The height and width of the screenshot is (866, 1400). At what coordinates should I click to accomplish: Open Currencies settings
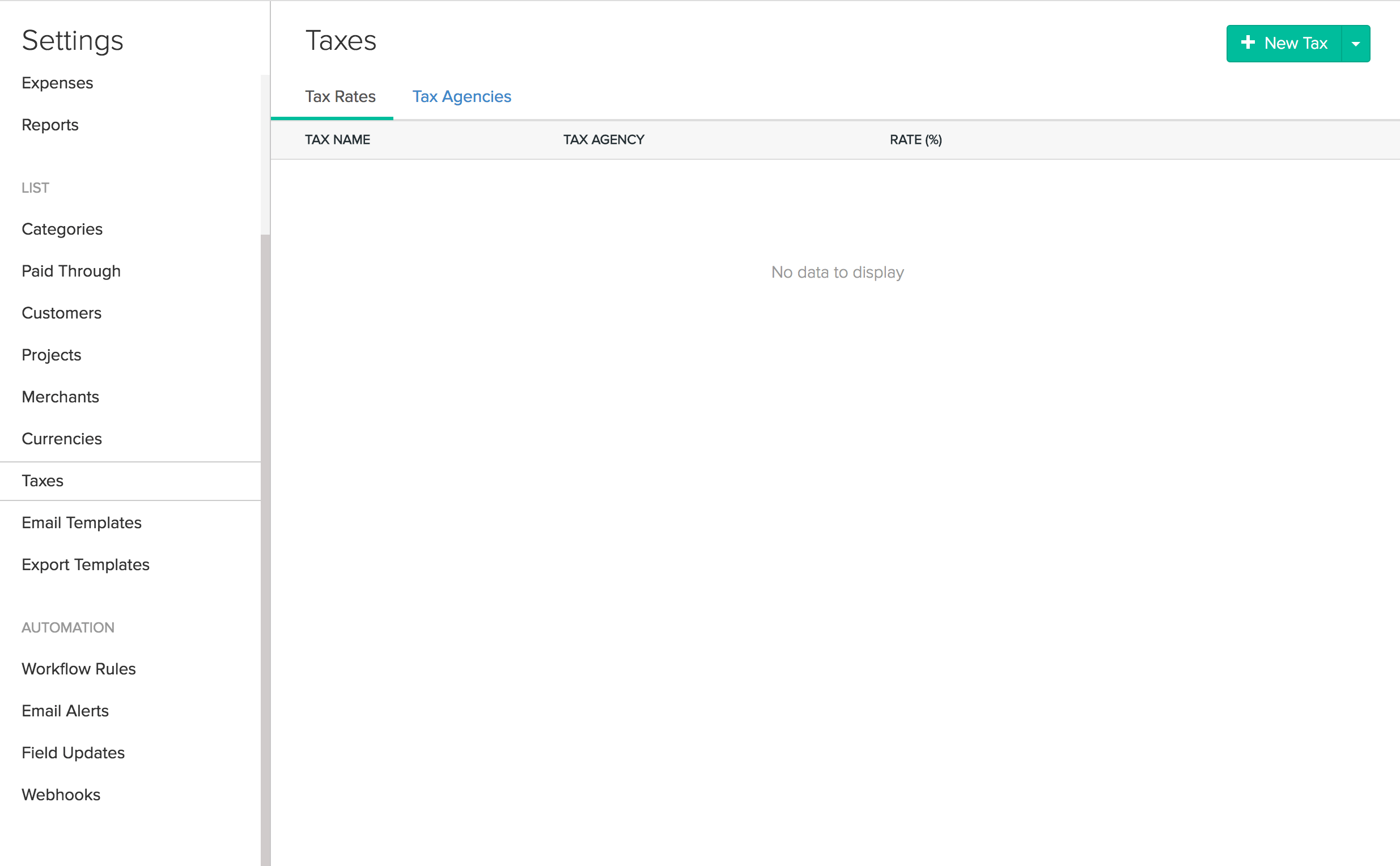[x=62, y=439]
